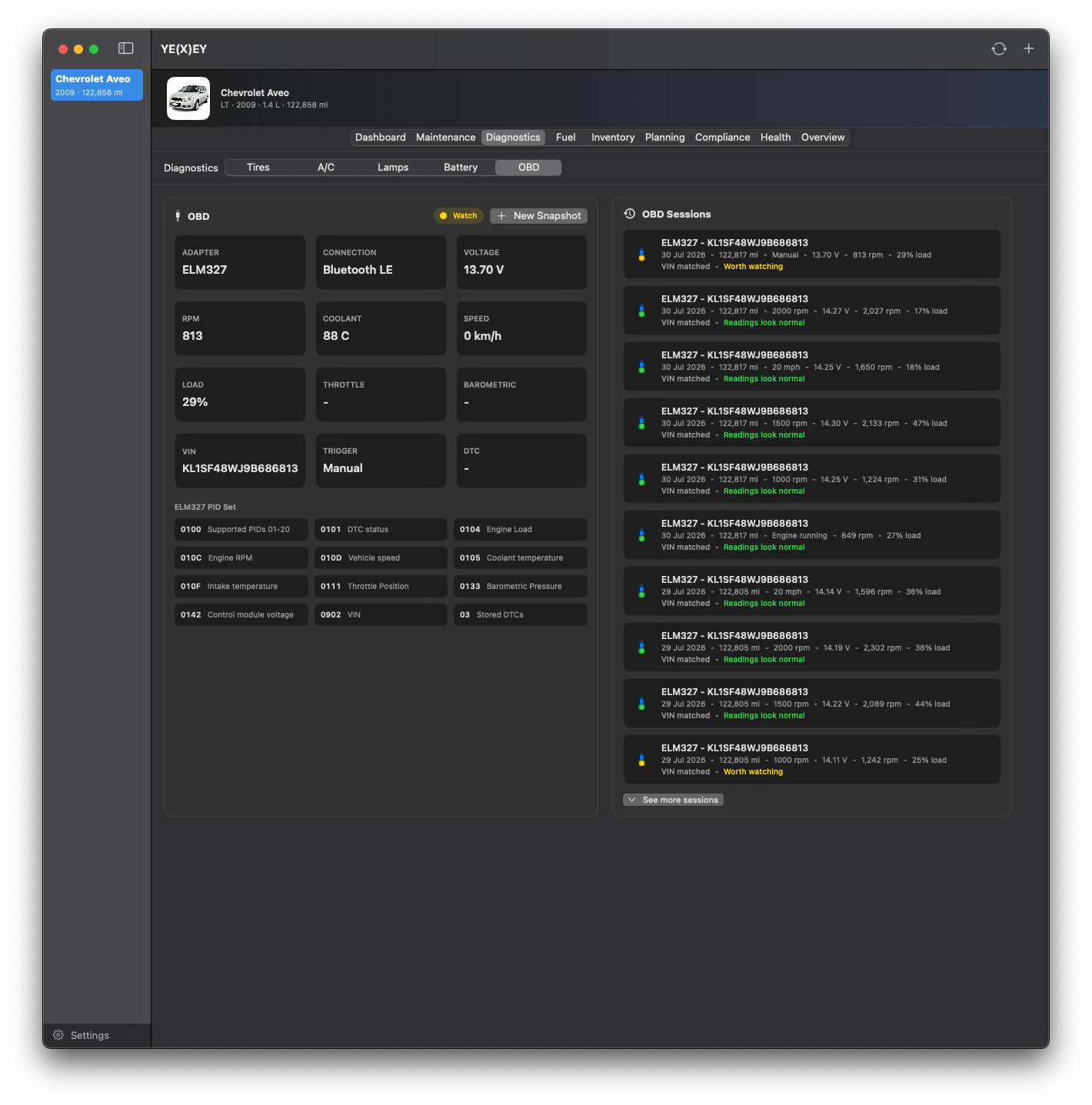Click the 010C Engine RPM chip
The height and width of the screenshot is (1105, 1092).
point(241,557)
